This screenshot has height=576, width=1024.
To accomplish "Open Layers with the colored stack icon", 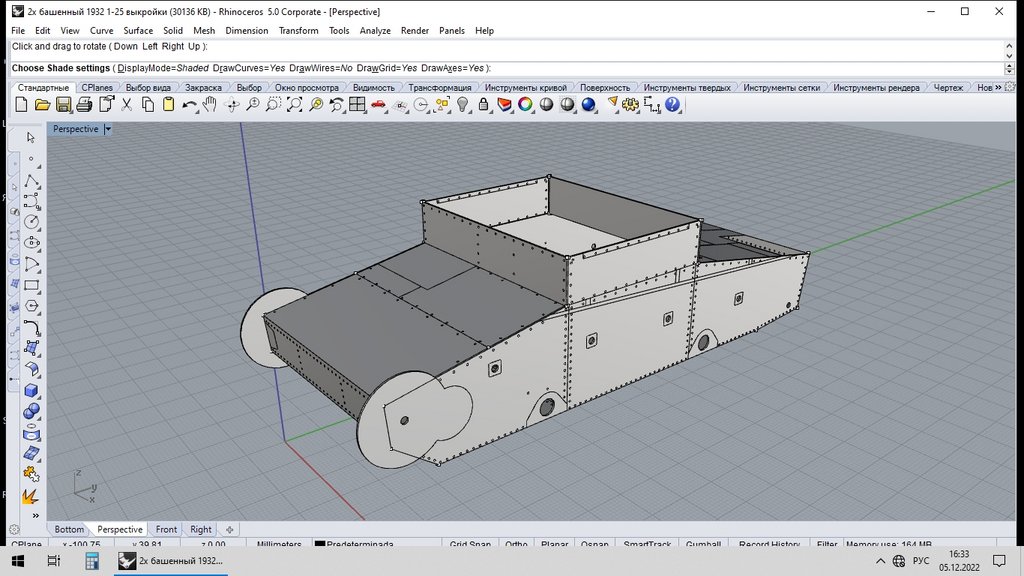I will 505,104.
